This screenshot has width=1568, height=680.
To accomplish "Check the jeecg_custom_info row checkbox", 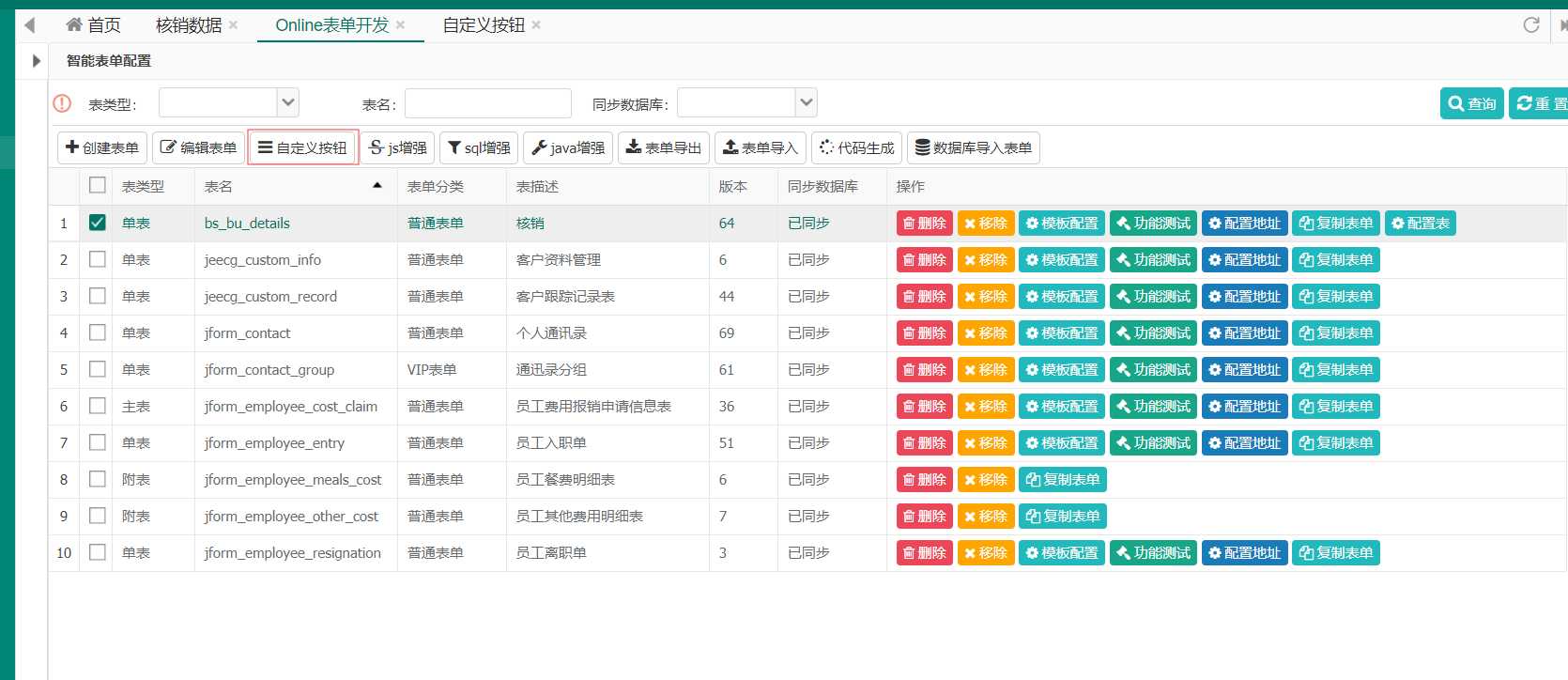I will (x=97, y=259).
